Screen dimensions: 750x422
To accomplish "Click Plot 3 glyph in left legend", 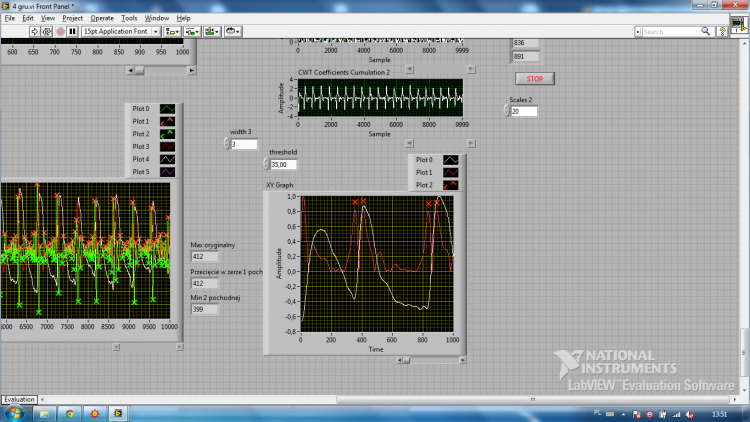I will click(167, 146).
